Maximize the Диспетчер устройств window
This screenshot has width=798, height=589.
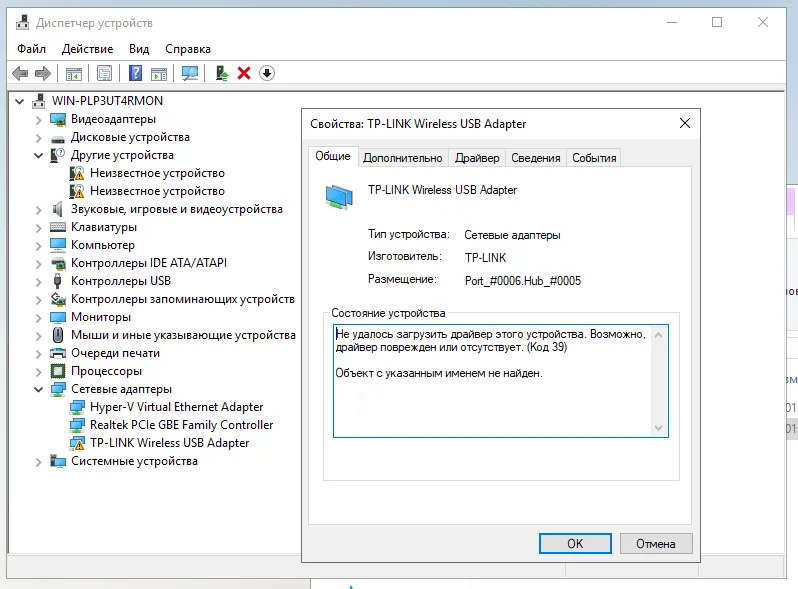(x=717, y=22)
